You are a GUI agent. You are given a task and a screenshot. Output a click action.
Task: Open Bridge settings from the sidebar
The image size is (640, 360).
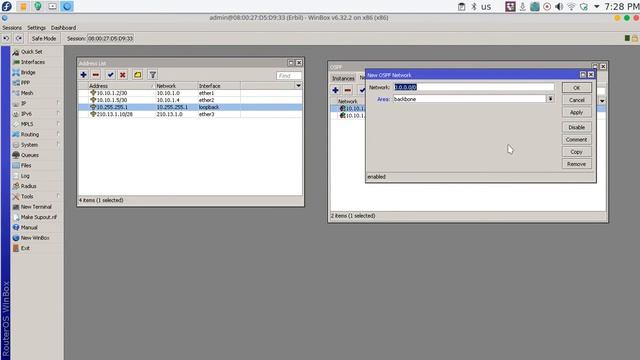[28, 72]
